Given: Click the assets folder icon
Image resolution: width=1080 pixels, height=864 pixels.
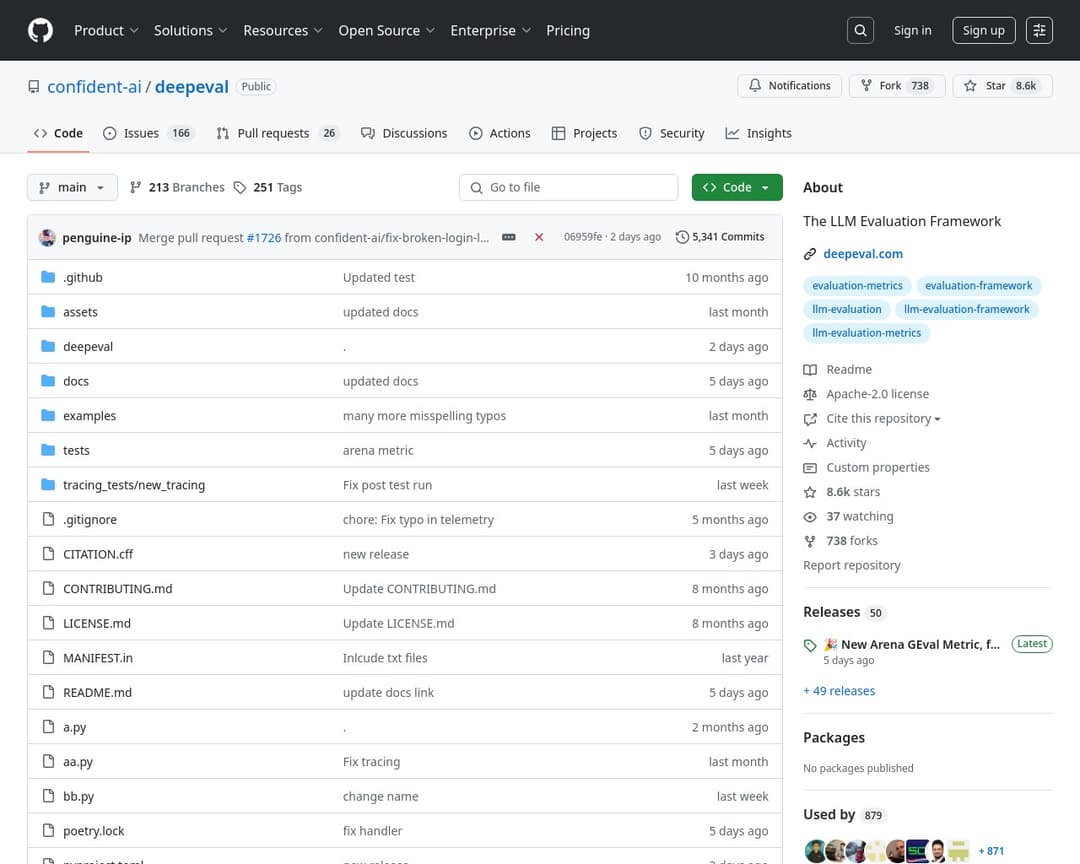Looking at the screenshot, I should pos(48,311).
